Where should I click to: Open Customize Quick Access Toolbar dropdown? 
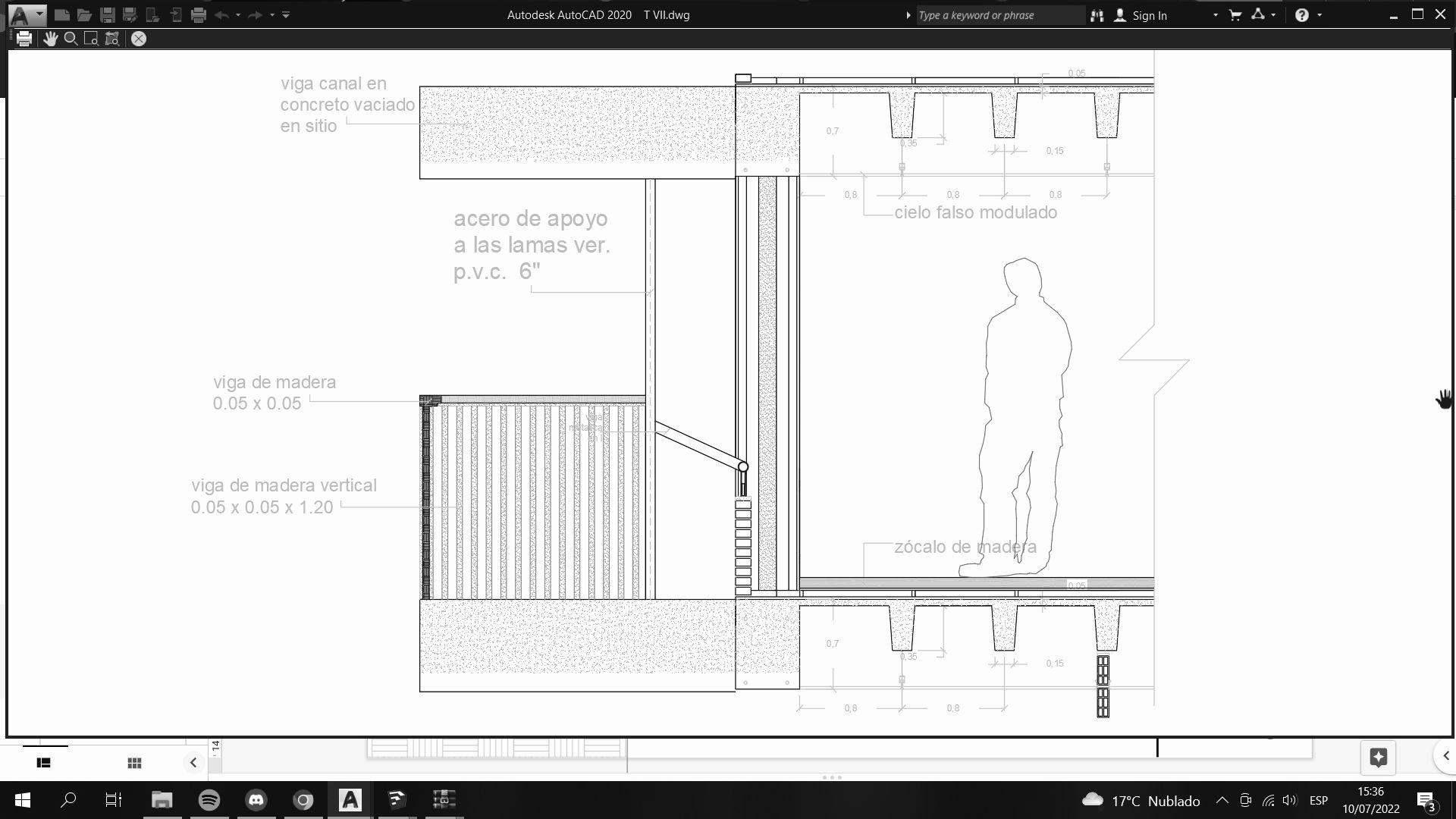point(286,14)
